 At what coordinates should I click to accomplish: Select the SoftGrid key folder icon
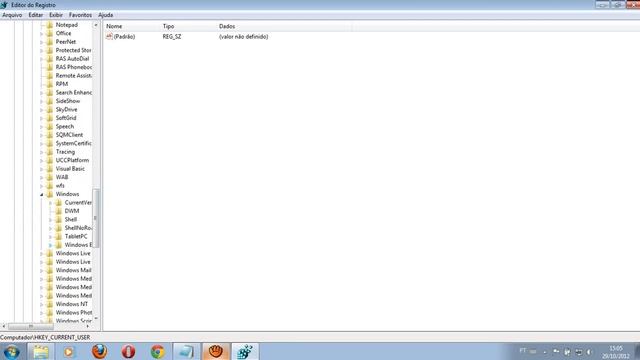50,118
